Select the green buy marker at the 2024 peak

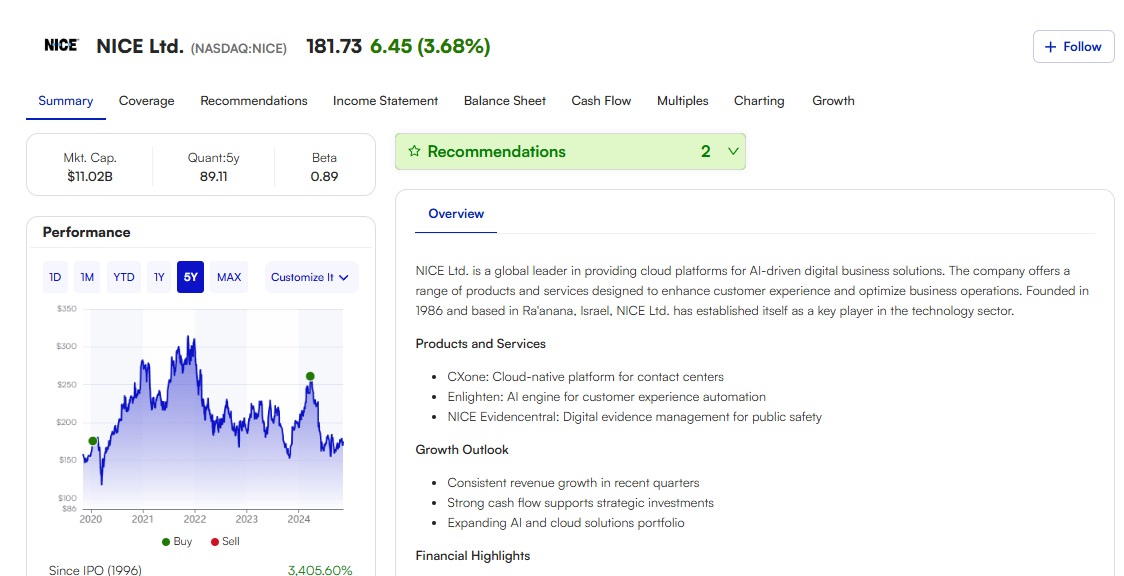(x=310, y=375)
